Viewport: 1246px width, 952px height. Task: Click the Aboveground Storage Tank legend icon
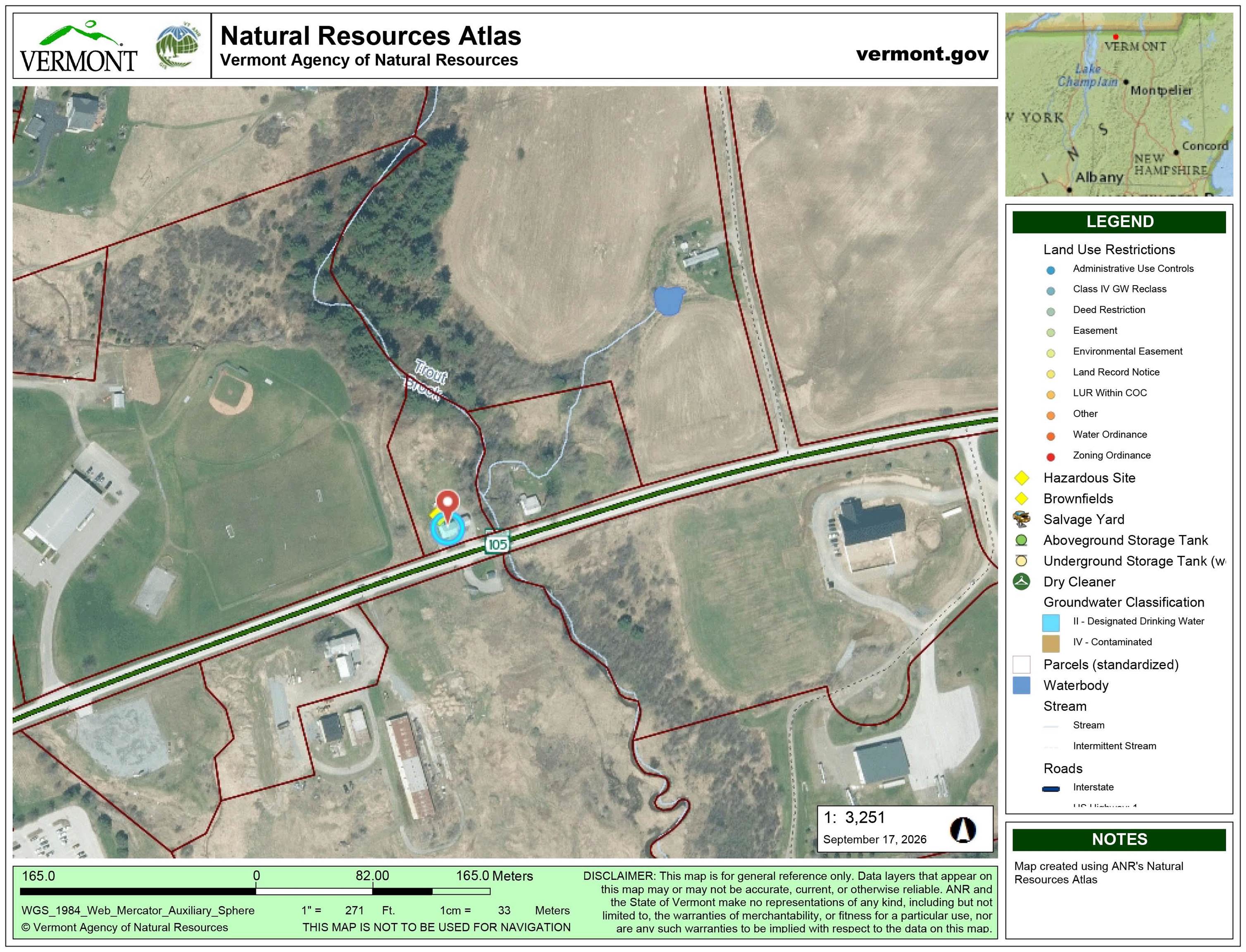tap(1021, 540)
